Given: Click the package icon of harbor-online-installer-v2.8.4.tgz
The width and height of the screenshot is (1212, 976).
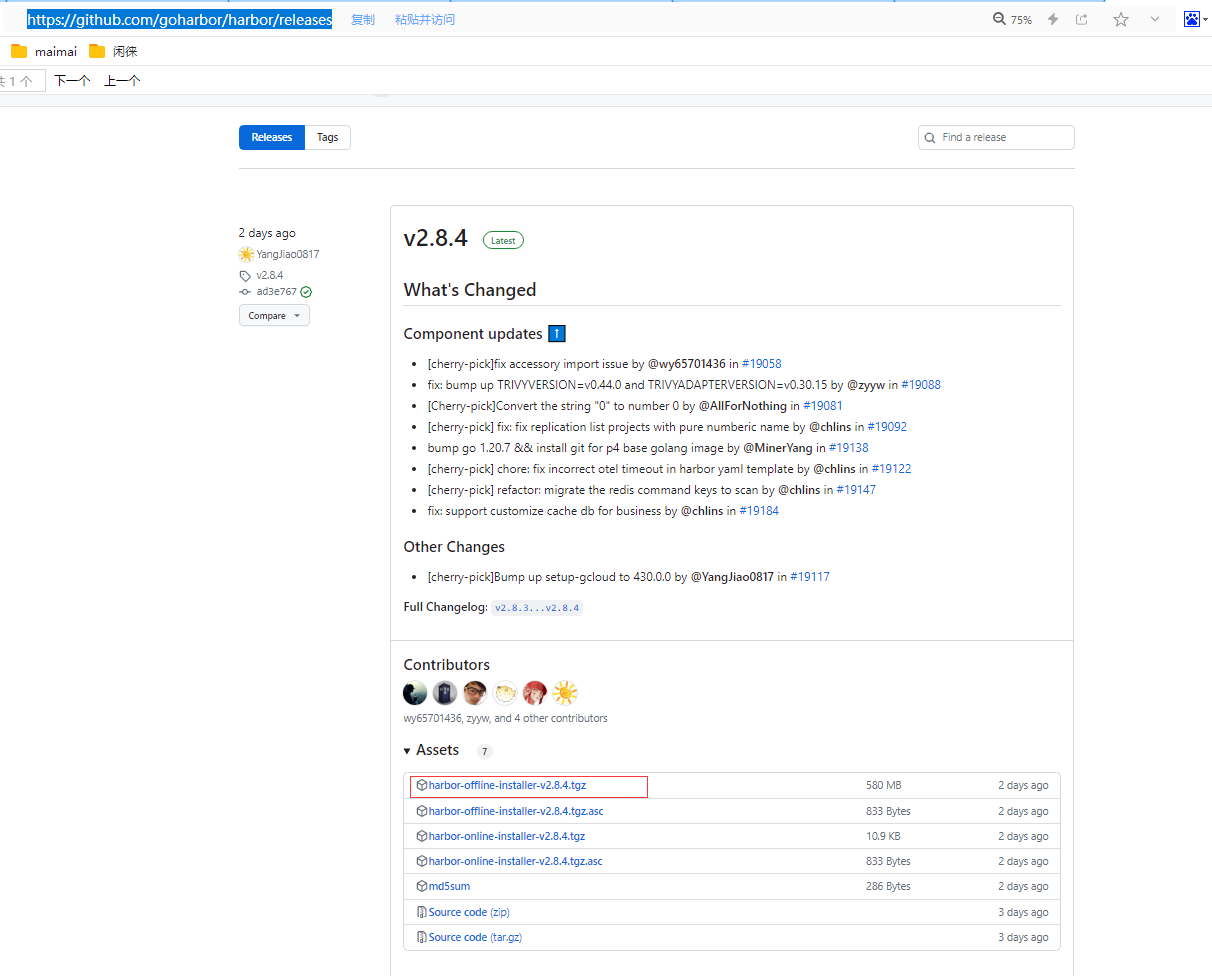Looking at the screenshot, I should click(422, 836).
